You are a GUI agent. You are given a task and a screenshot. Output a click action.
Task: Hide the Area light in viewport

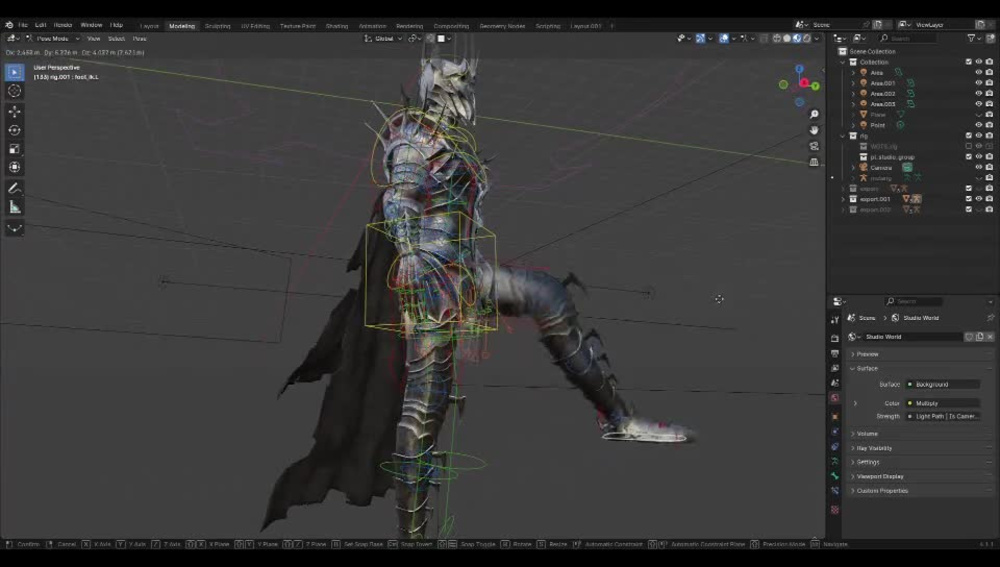[x=978, y=73]
